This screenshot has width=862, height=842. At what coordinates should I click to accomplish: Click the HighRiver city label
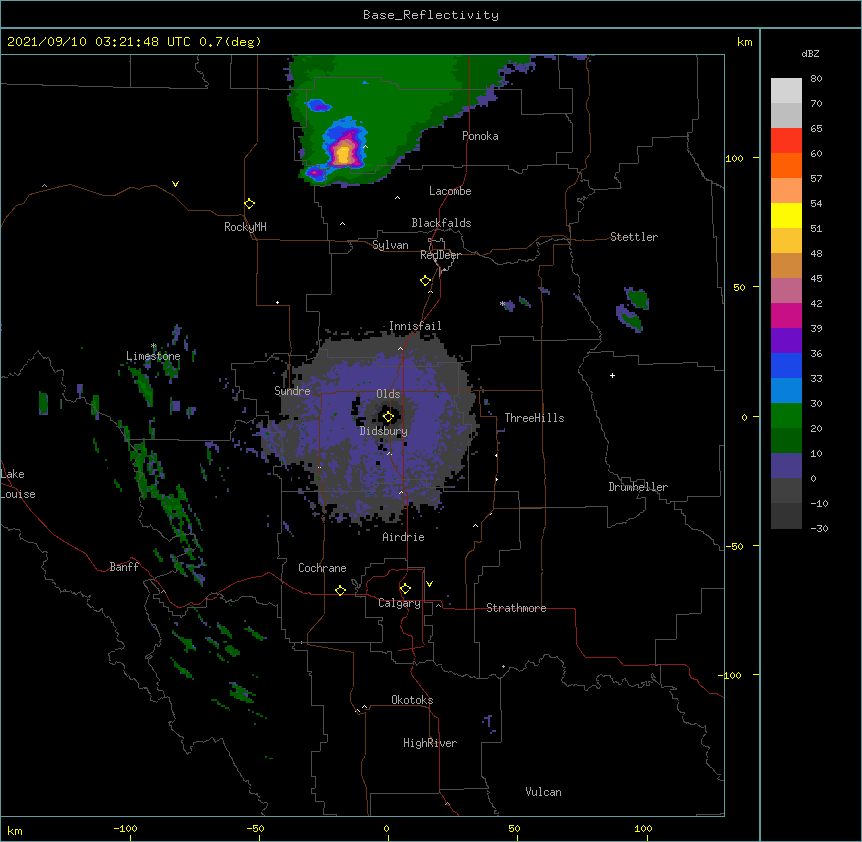pos(430,743)
